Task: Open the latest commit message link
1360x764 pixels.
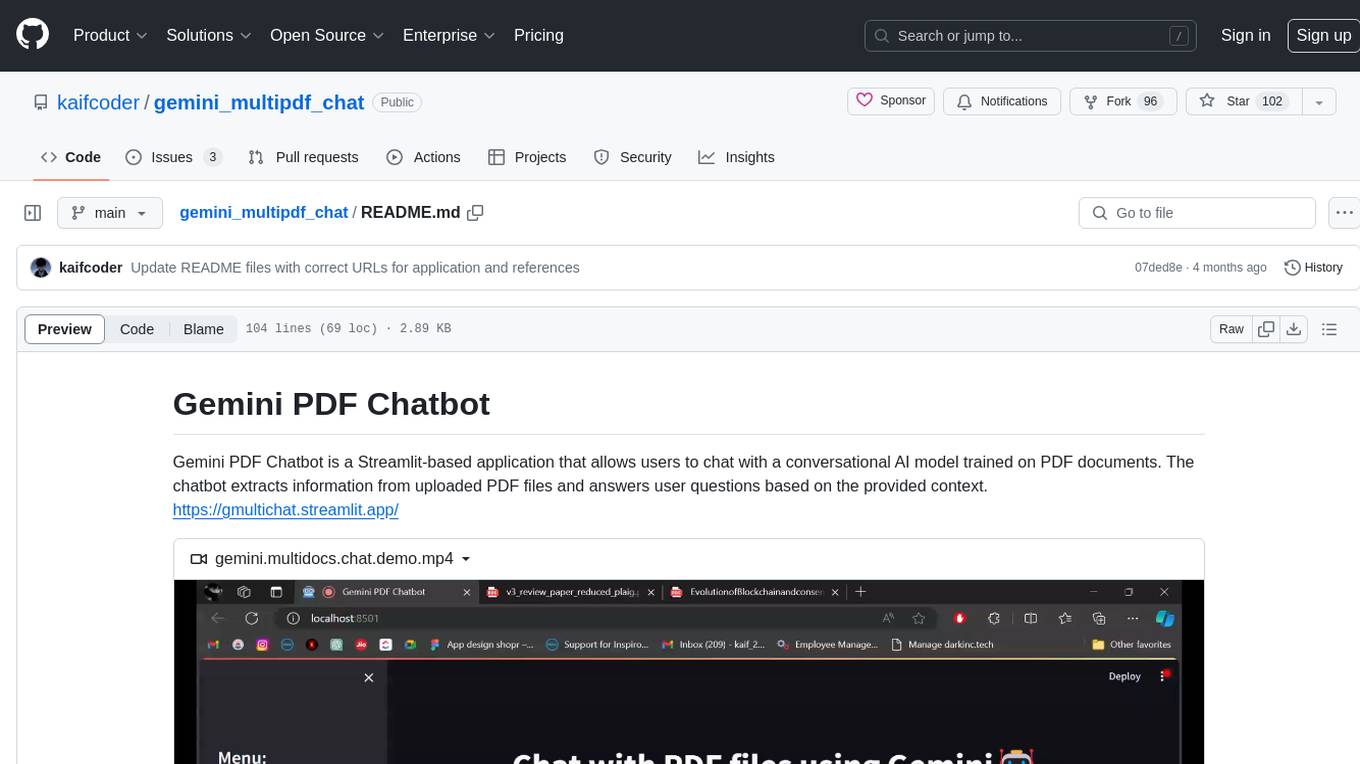Action: 355,268
